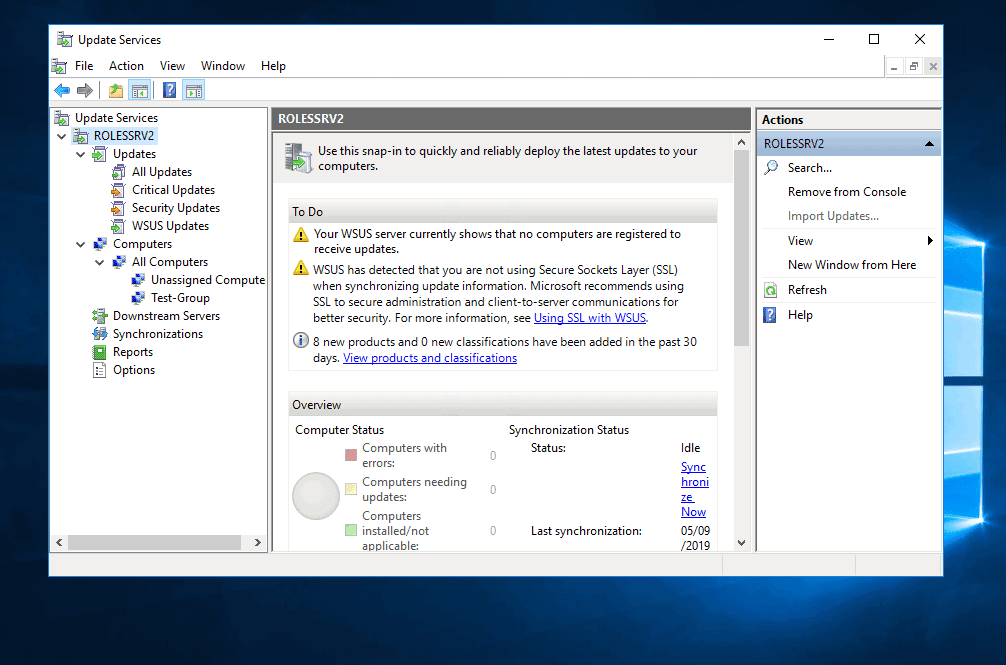This screenshot has width=1006, height=665.
Task: Click the green Computers installed swatch
Action: pyautogui.click(x=351, y=530)
